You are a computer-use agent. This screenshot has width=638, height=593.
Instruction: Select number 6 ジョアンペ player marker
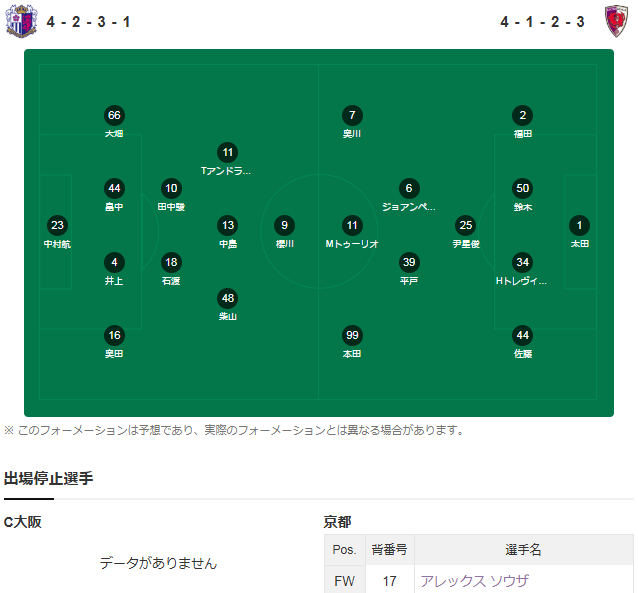[x=408, y=188]
